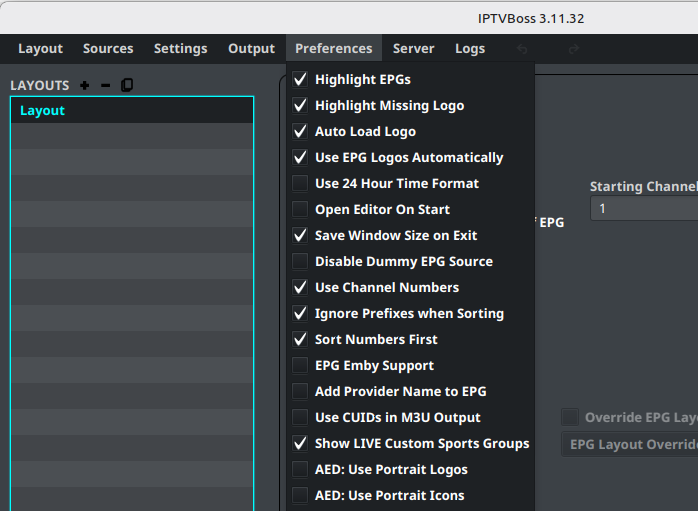The image size is (698, 511).
Task: Click the LAYOUTS panel heading
Action: click(x=40, y=85)
